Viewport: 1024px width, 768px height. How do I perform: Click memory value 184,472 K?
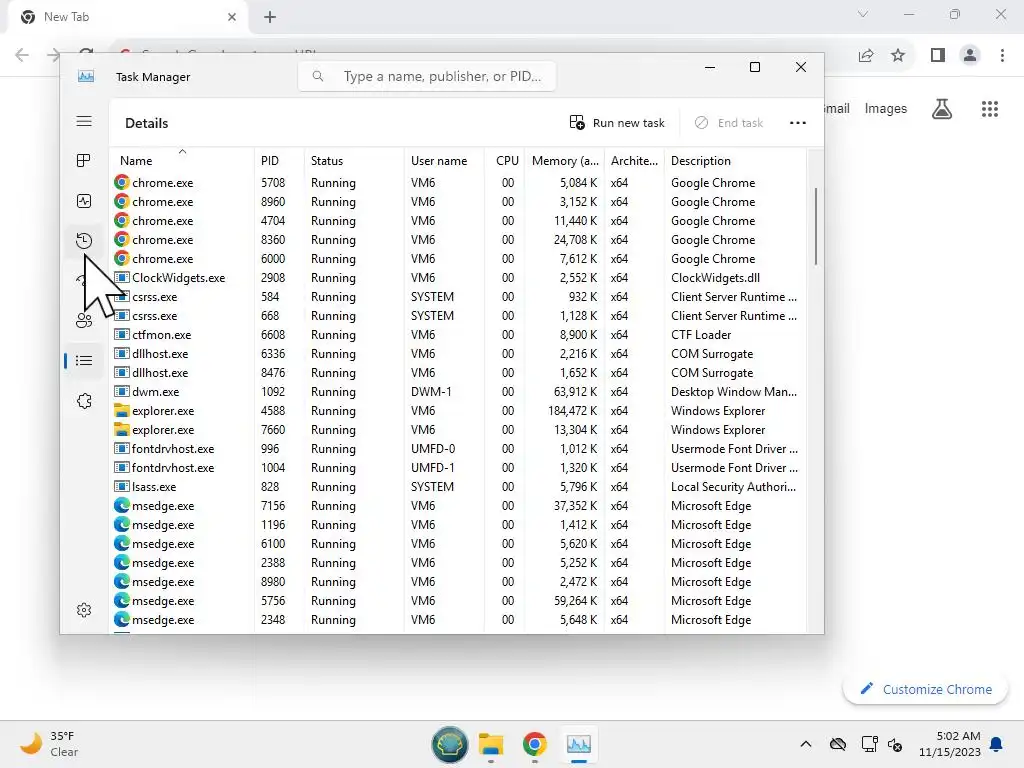572,411
